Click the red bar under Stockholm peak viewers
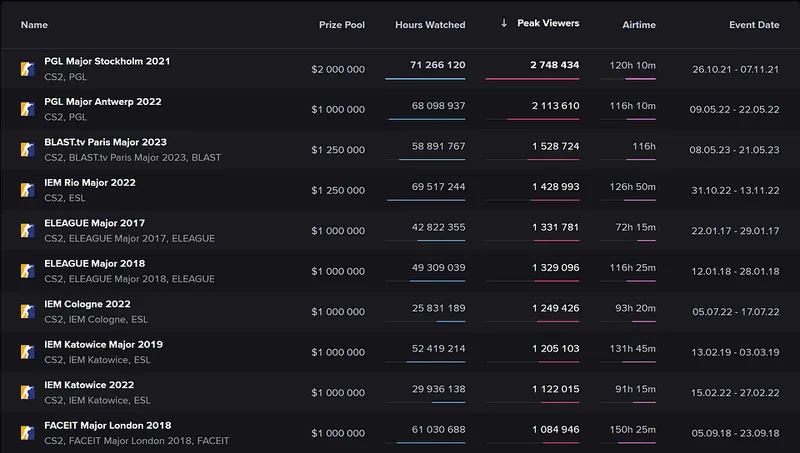Screen dimensions: 800x453 (532, 79)
